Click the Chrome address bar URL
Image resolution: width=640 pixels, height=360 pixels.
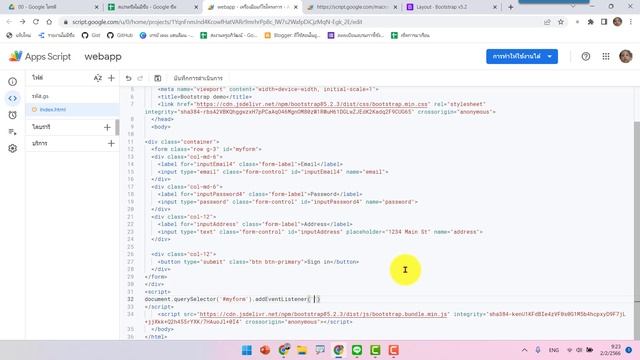pos(217,22)
